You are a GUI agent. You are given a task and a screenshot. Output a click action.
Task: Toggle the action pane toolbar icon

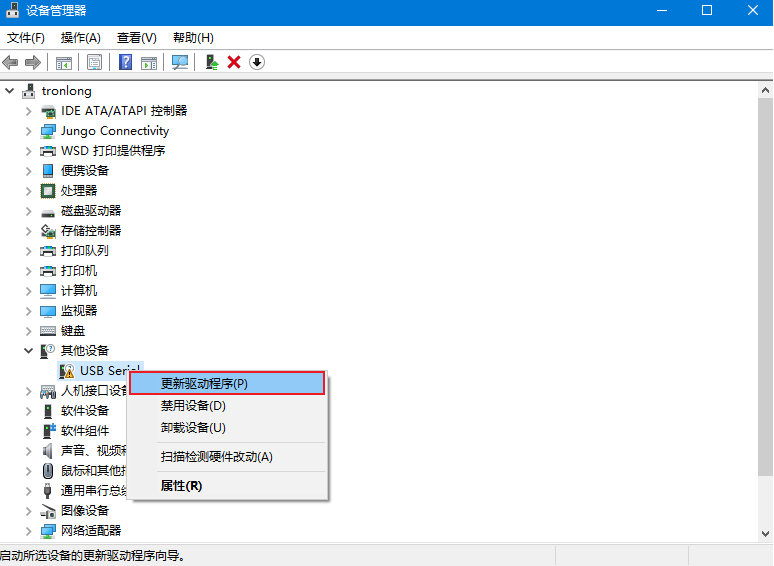pyautogui.click(x=149, y=63)
